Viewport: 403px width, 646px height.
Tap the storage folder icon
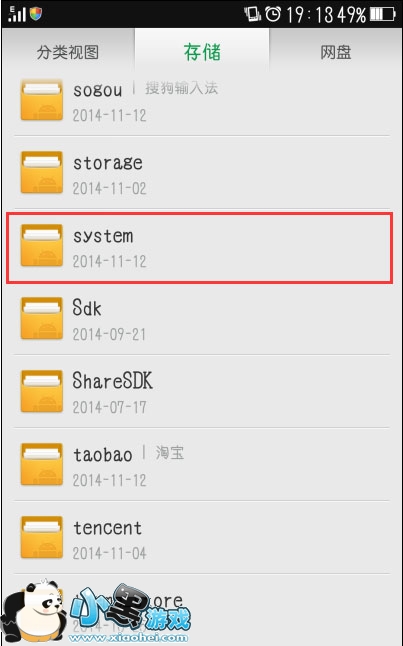coord(42,172)
